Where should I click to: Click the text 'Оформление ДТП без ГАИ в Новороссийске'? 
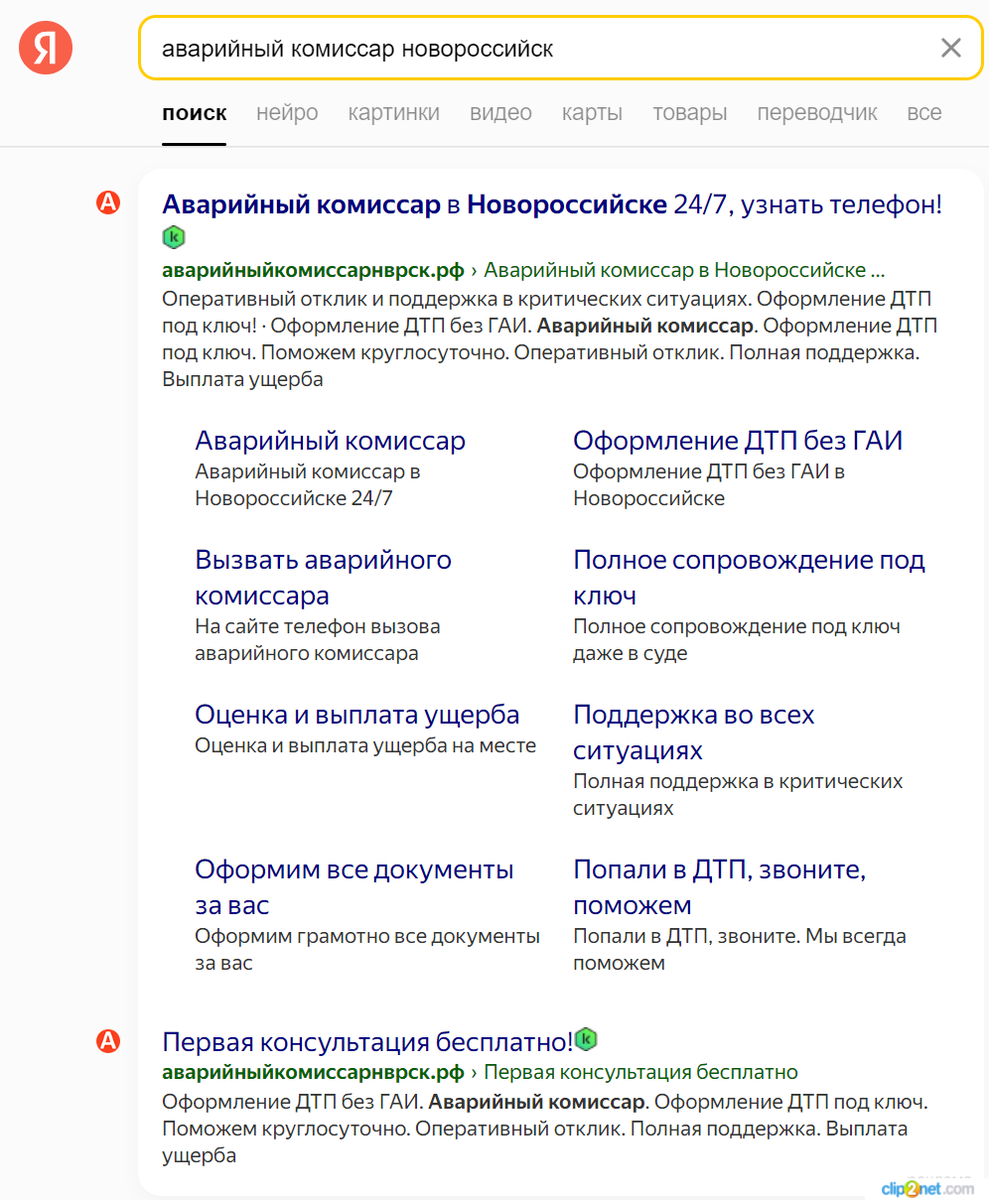(709, 484)
